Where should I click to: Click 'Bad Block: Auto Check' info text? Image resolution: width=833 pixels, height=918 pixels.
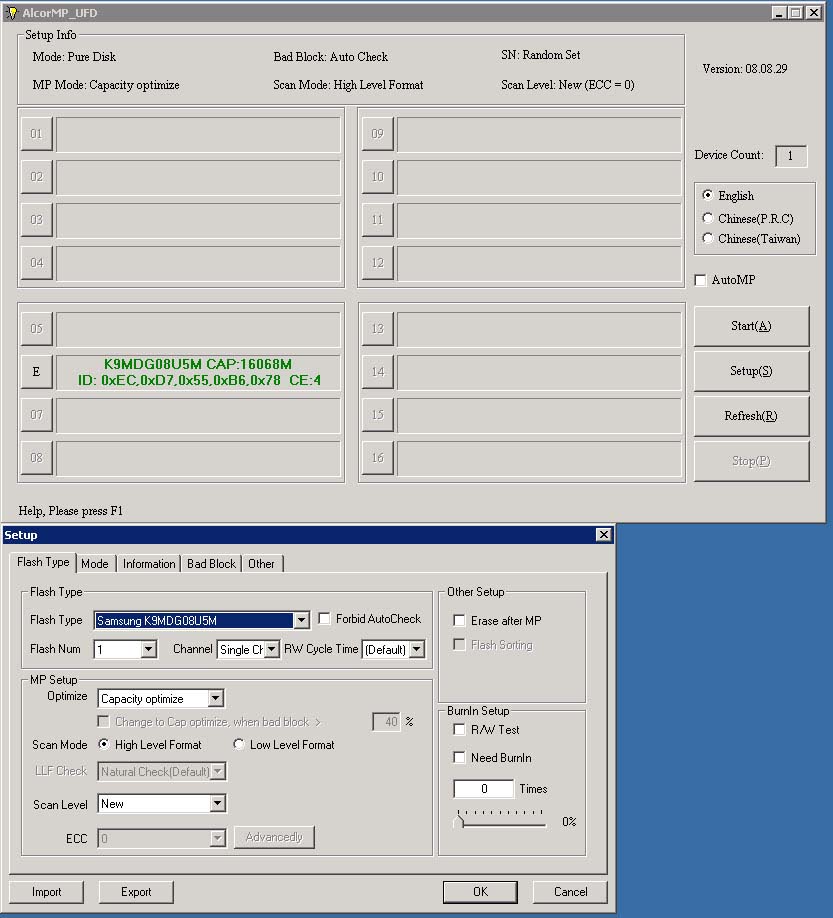330,57
